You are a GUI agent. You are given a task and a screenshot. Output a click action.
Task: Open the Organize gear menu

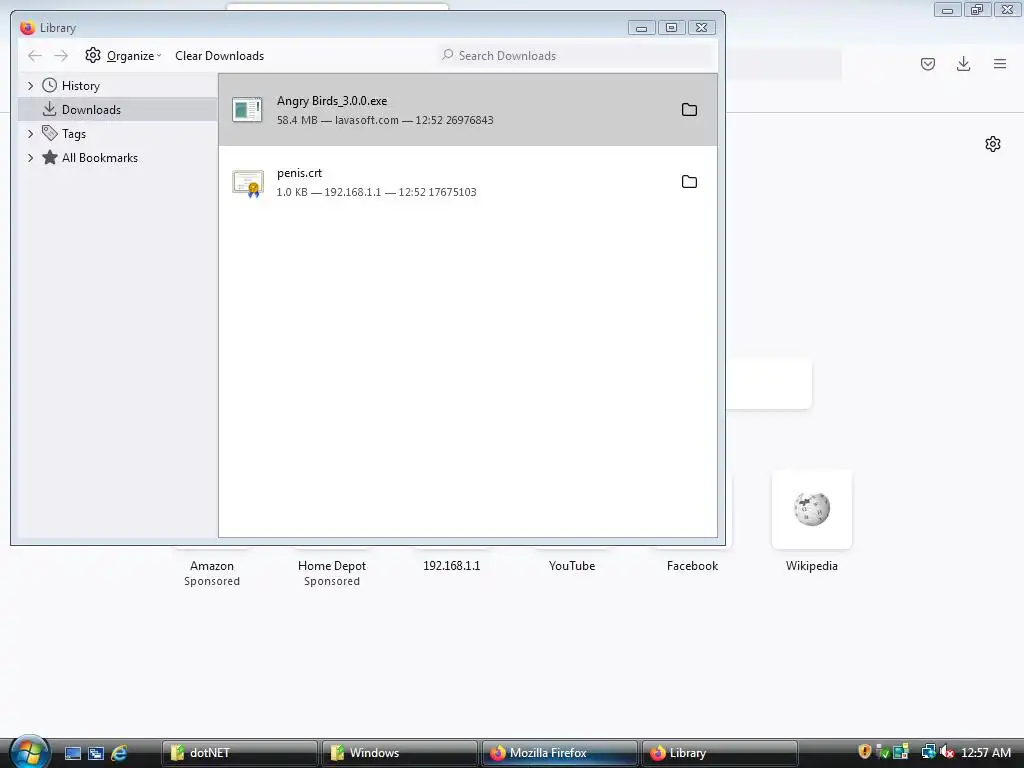123,56
